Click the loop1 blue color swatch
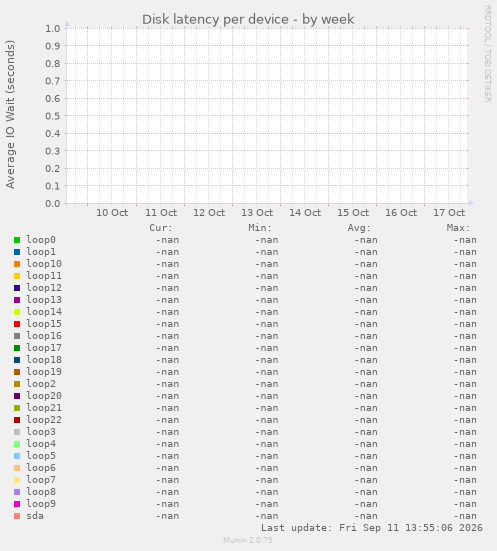 17,252
